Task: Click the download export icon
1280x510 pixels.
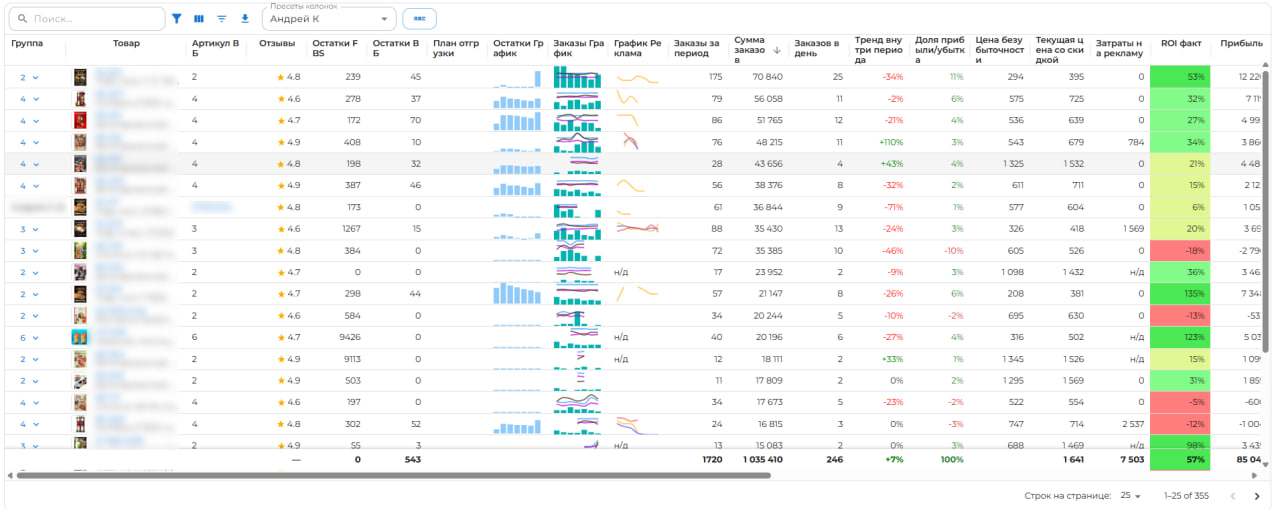Action: (245, 19)
